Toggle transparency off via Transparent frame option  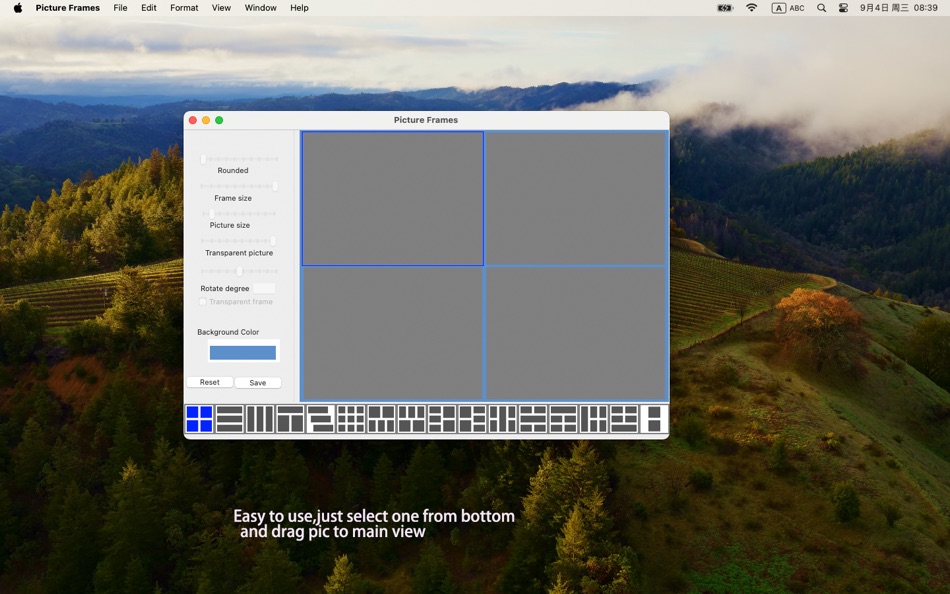click(202, 301)
